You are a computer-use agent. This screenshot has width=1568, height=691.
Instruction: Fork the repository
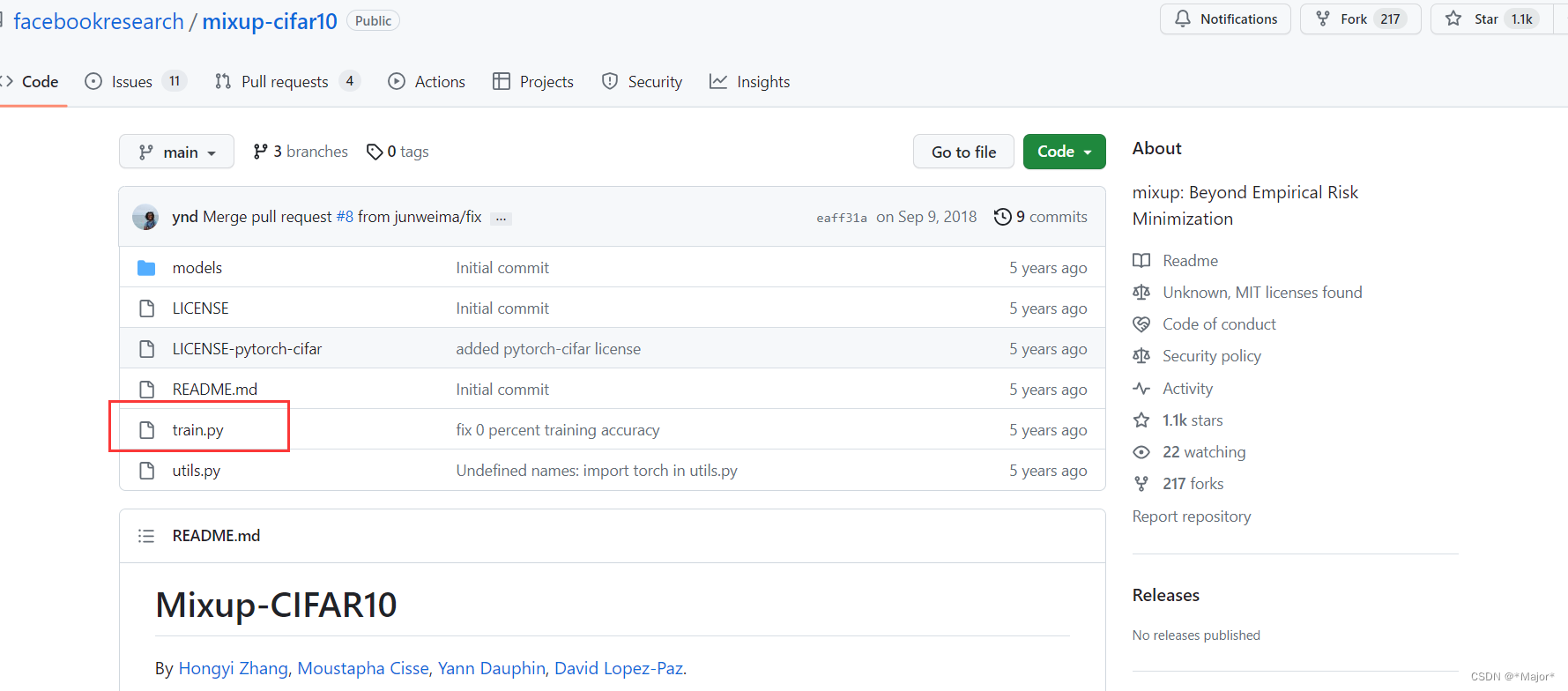(x=1360, y=19)
